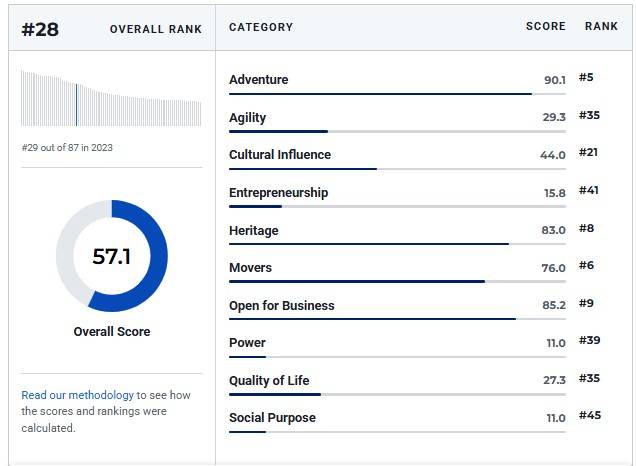Click the Adventure rank #5 value
Viewport: 636px width, 466px height.
pos(586,77)
